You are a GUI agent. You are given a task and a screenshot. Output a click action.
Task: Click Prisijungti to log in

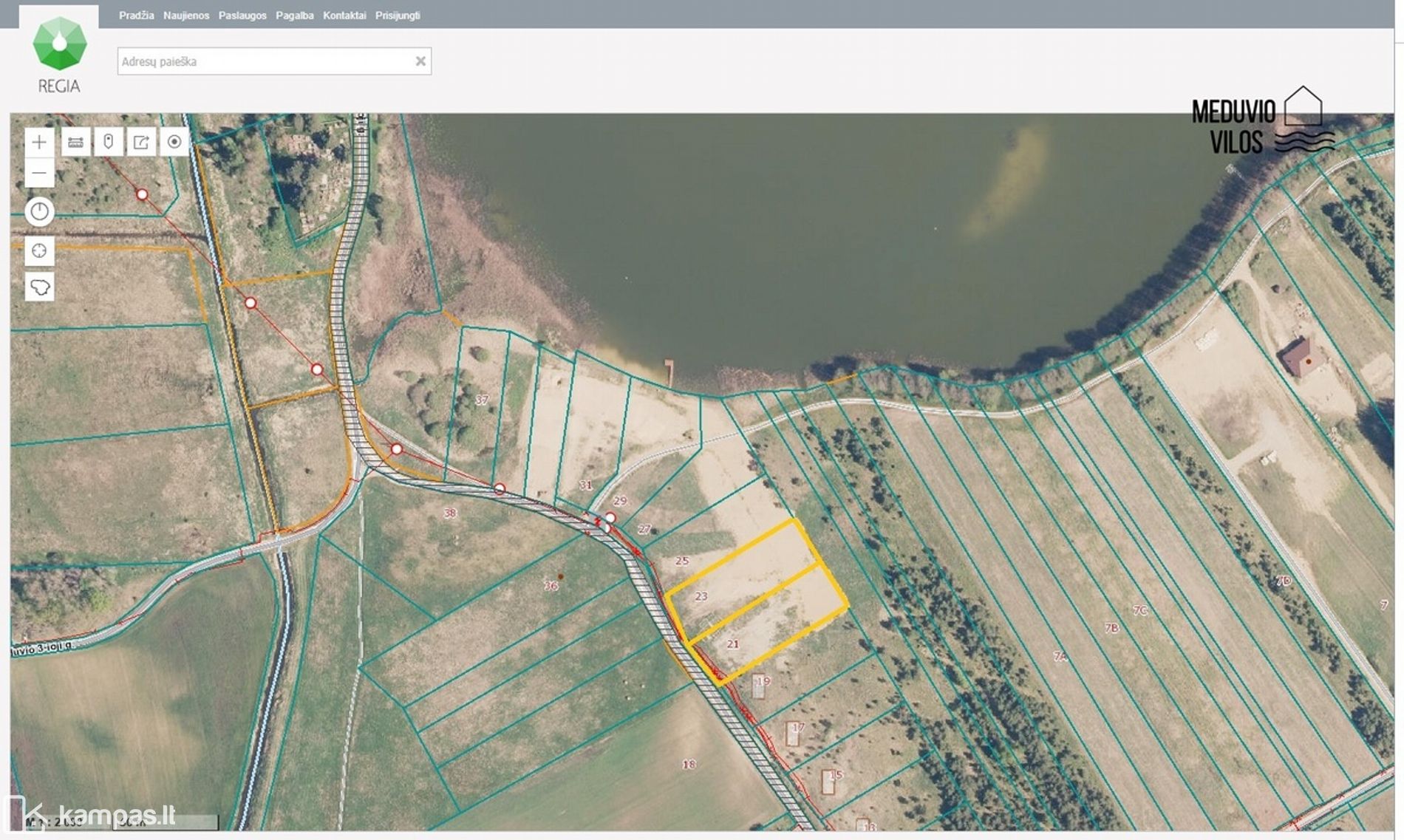point(398,16)
